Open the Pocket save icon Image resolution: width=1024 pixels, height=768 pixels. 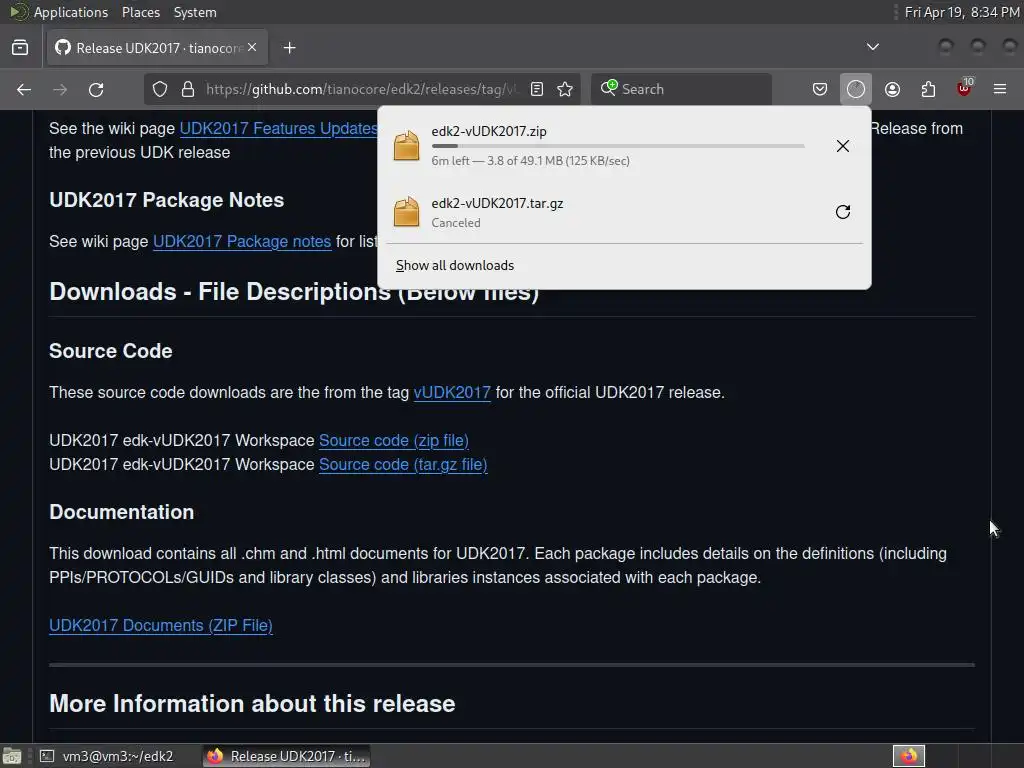click(820, 89)
